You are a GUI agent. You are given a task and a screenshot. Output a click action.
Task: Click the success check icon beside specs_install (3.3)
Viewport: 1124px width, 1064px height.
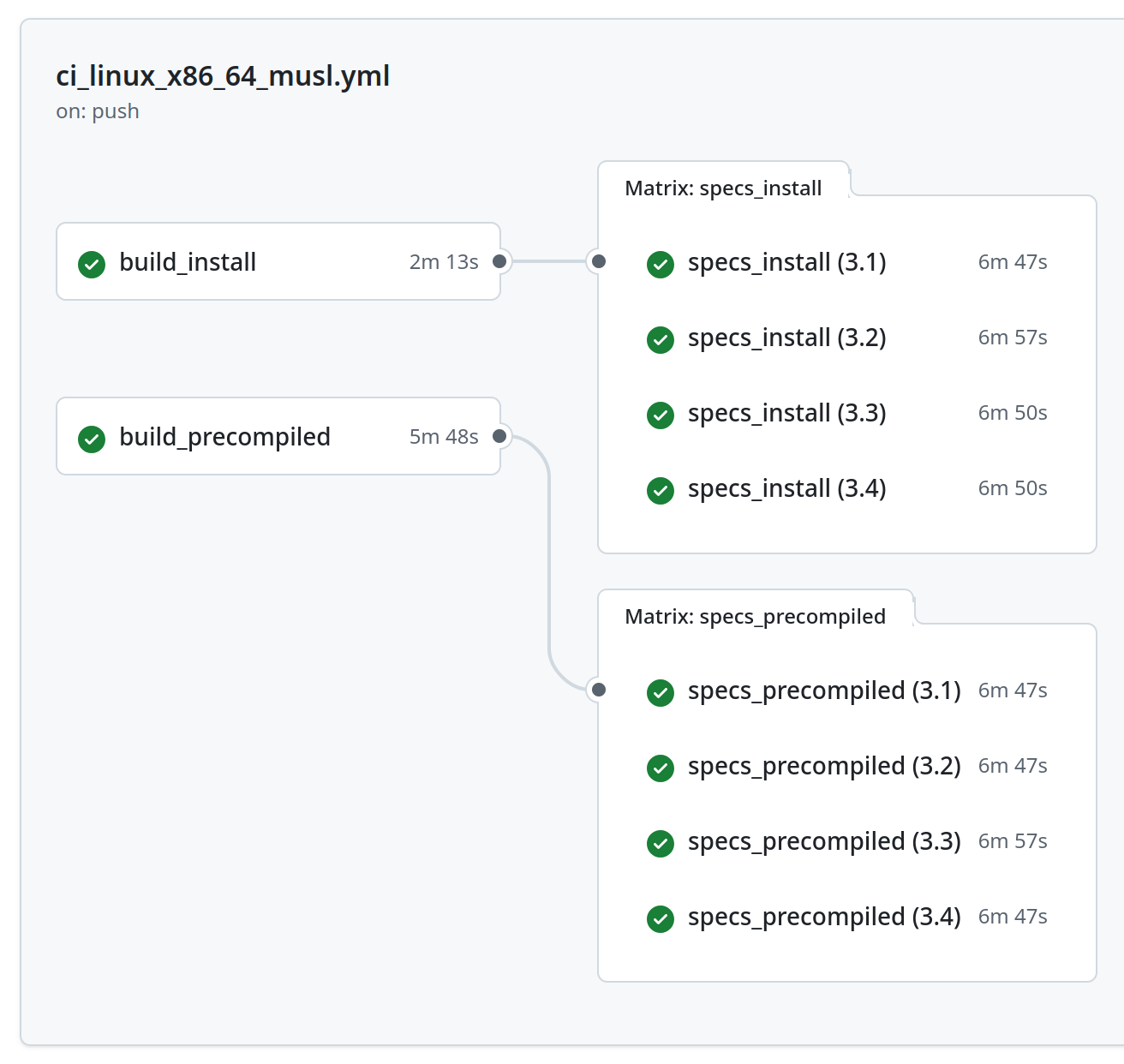tap(661, 415)
